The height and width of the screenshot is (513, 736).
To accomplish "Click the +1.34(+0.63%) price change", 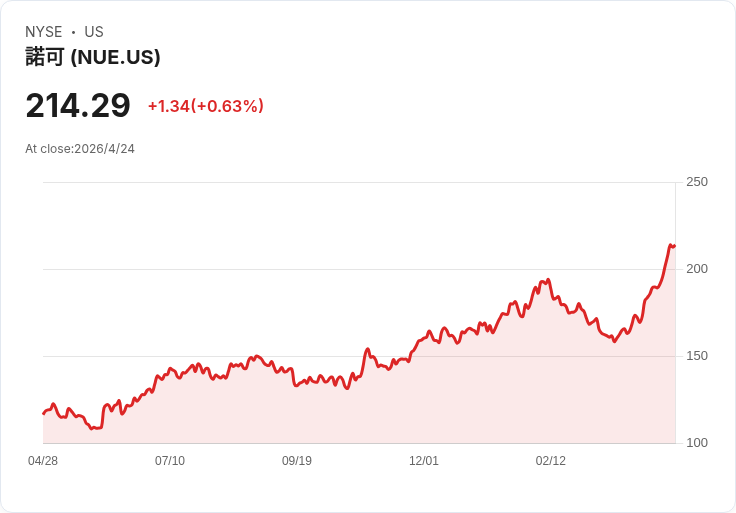I will click(x=205, y=106).
